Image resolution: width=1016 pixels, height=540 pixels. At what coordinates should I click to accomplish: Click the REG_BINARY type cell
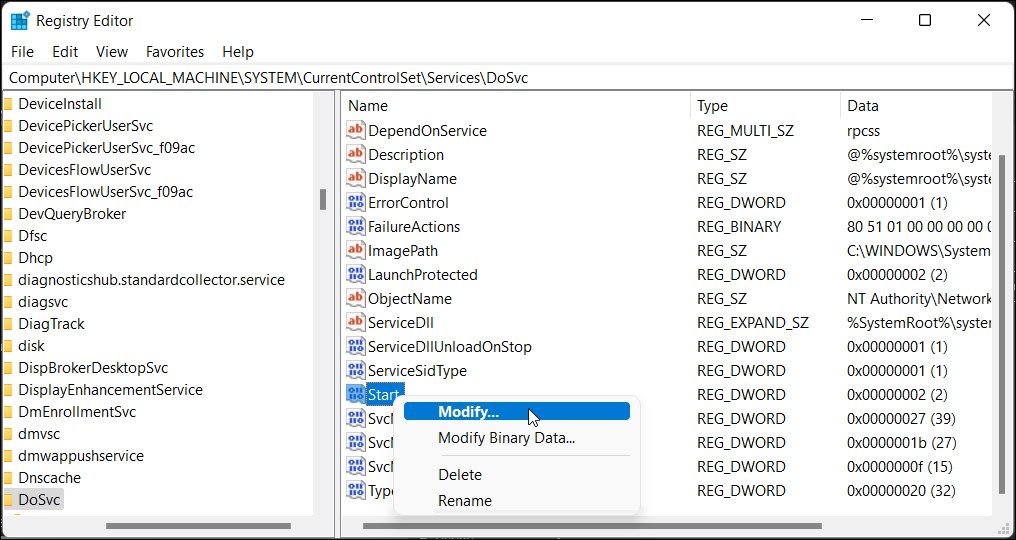(x=739, y=226)
